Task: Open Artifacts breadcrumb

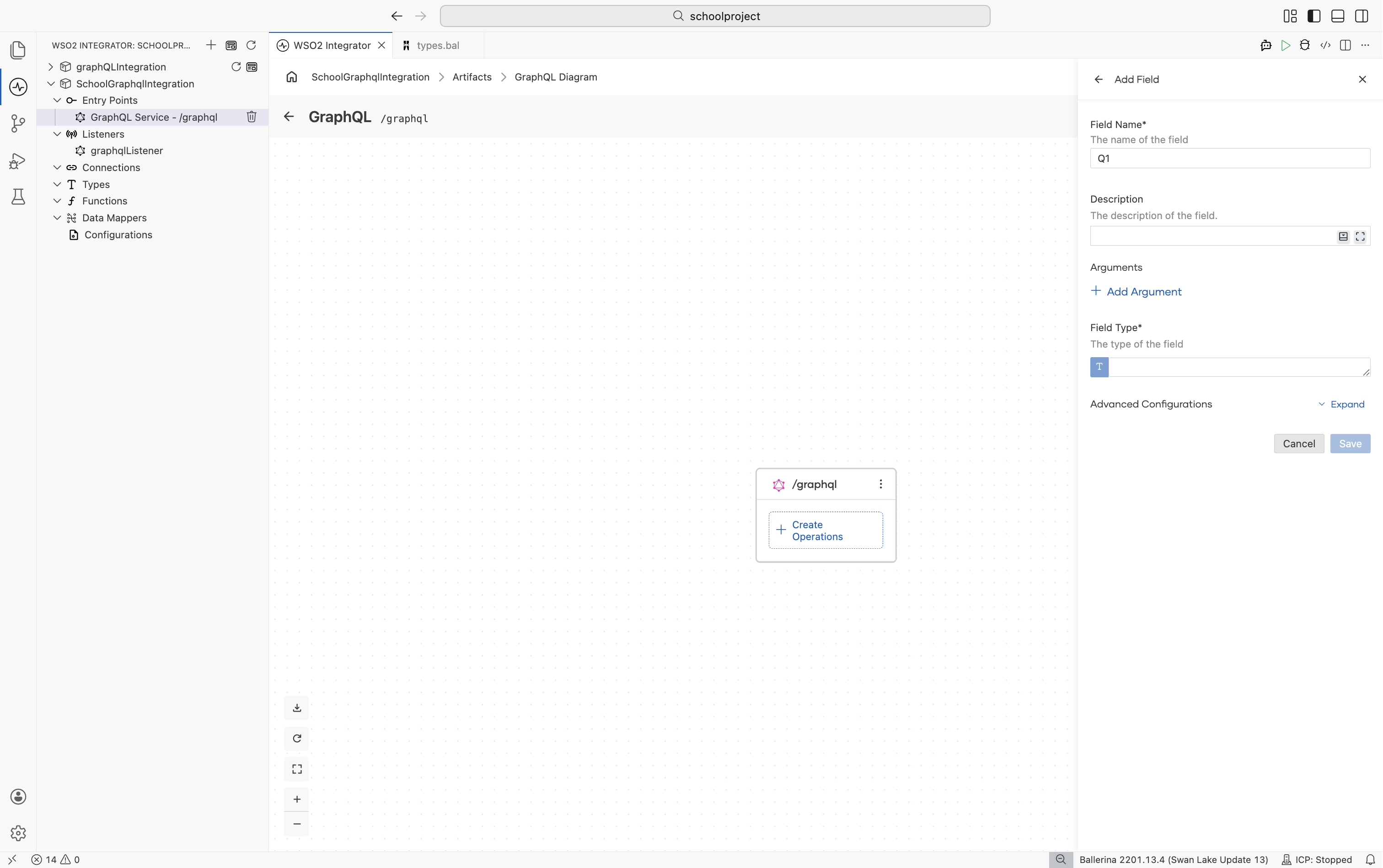Action: click(472, 77)
